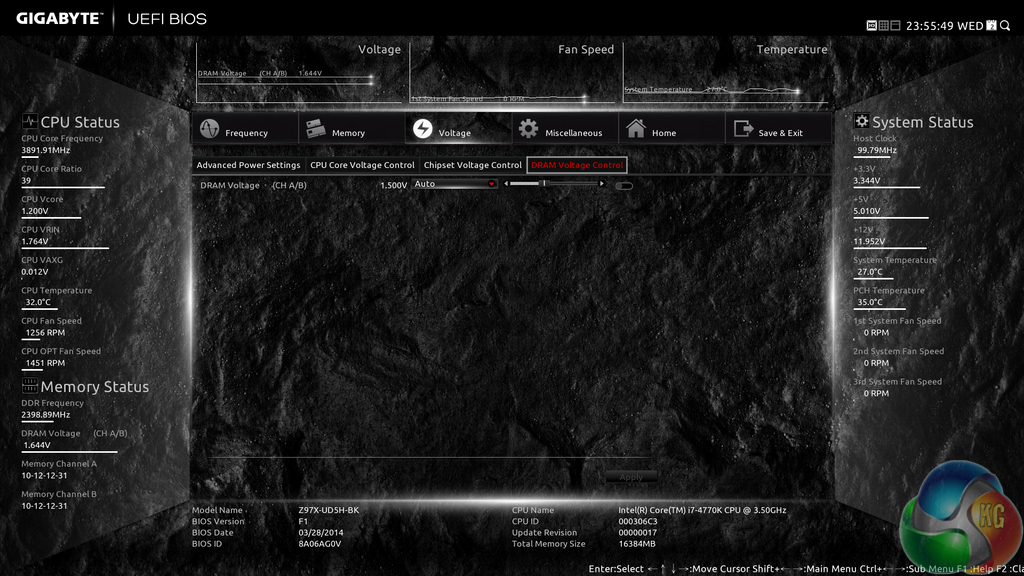Click the Fan Speed graph panel

[513, 72]
